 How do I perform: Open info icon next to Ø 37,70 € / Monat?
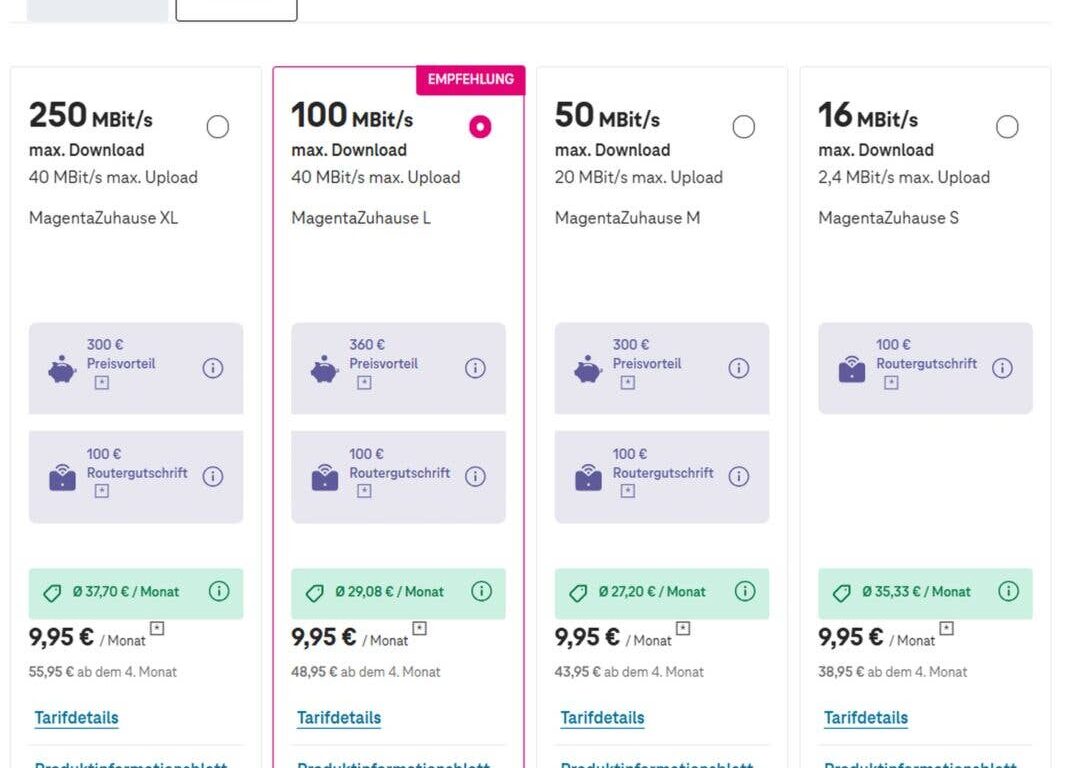pyautogui.click(x=219, y=591)
